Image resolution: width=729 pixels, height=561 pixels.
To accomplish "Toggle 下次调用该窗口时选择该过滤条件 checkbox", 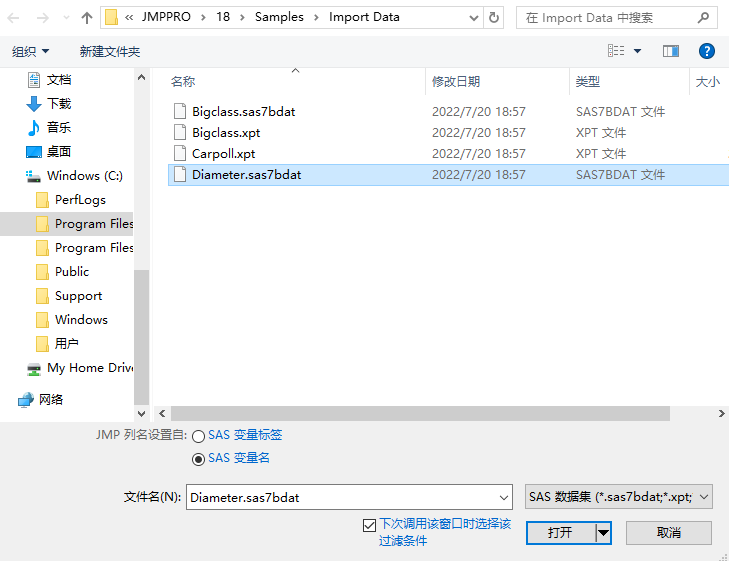I will [369, 526].
